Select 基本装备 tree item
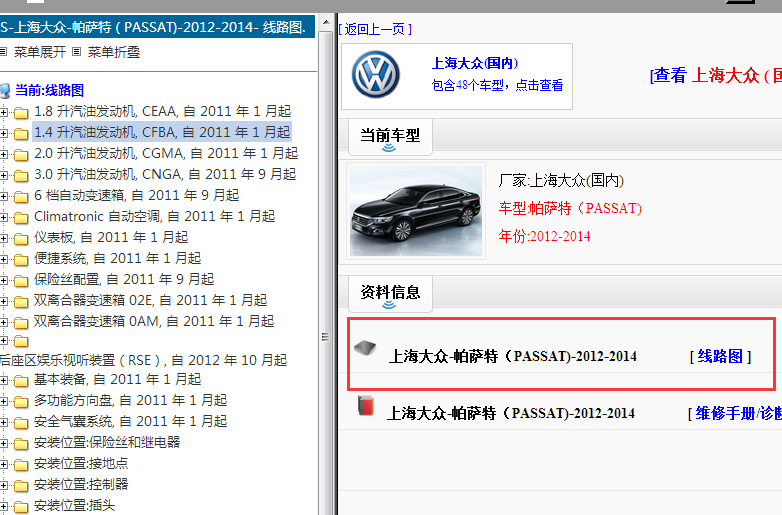This screenshot has height=515, width=782. pos(117,379)
